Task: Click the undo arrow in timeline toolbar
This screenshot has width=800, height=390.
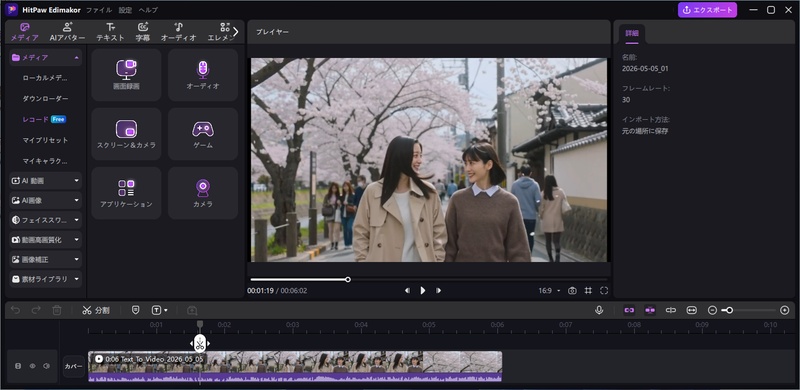Action: click(x=15, y=310)
